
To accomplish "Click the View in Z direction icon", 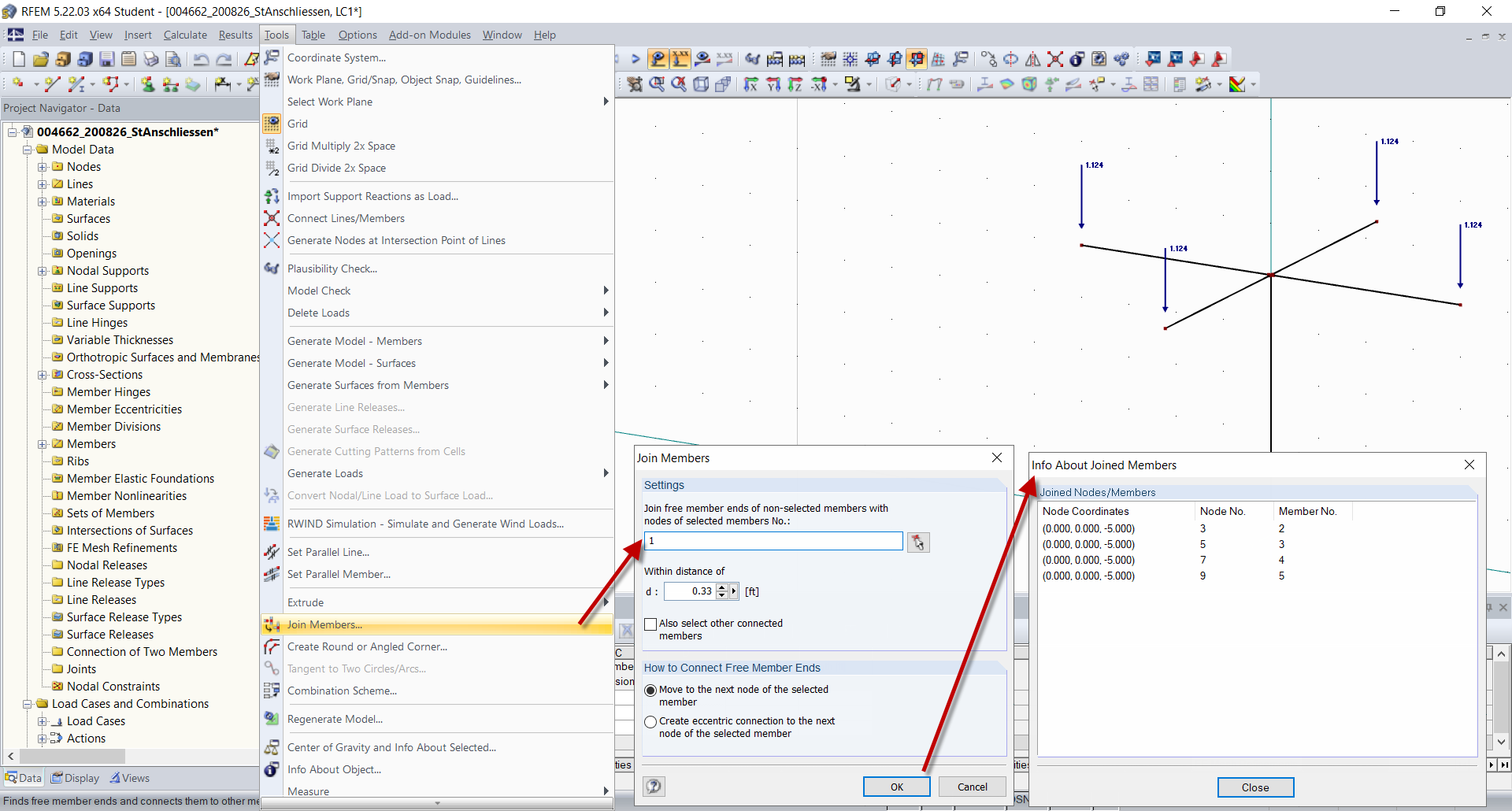I will coord(795,83).
